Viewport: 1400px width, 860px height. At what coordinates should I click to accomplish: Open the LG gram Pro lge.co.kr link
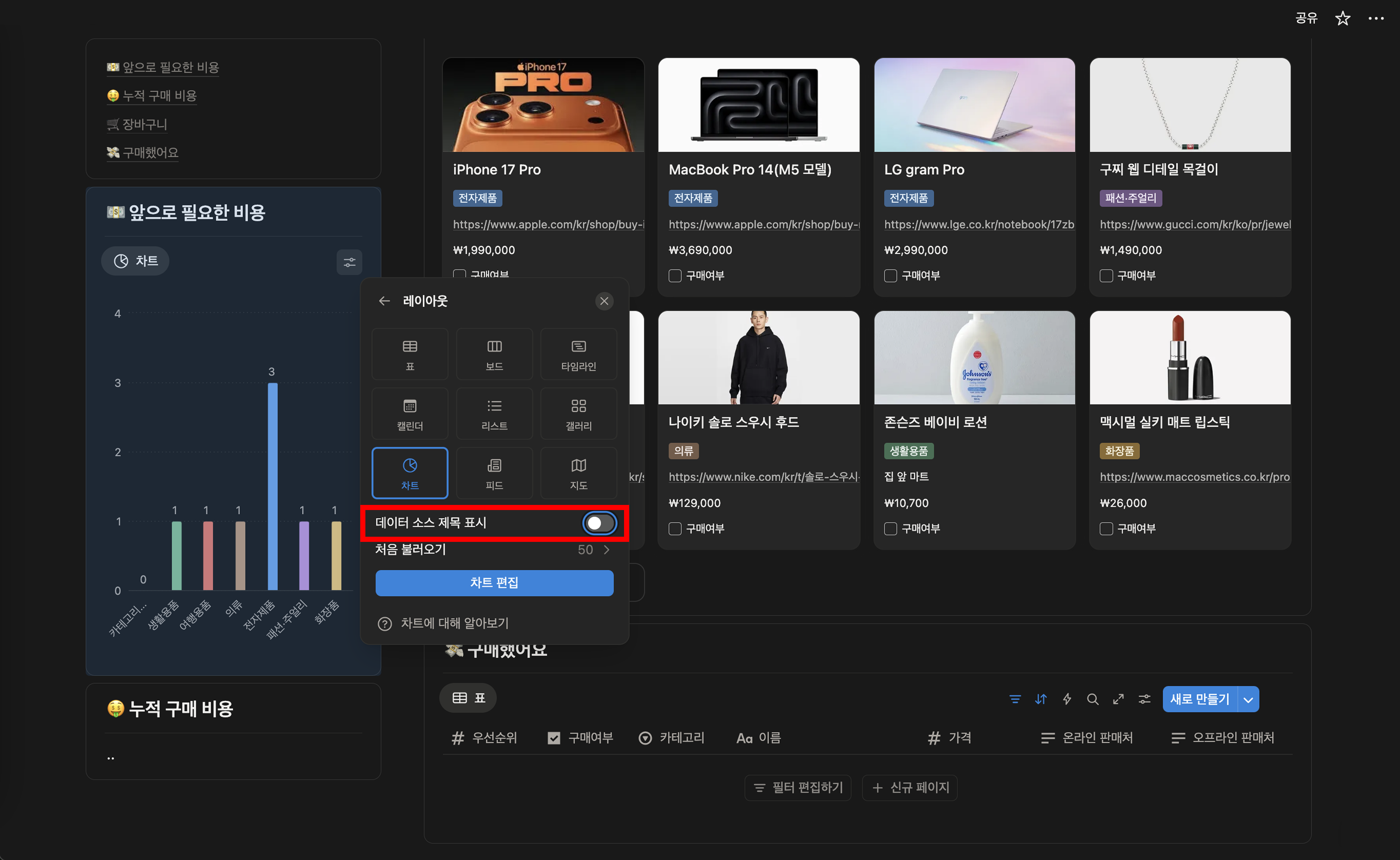(x=978, y=224)
